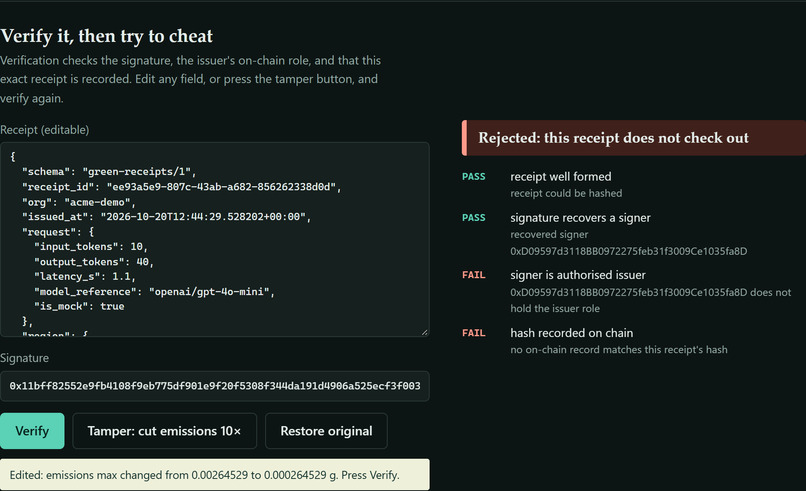
Task: Click the 'Edited: emissions max changed' notice
Action: [214, 475]
